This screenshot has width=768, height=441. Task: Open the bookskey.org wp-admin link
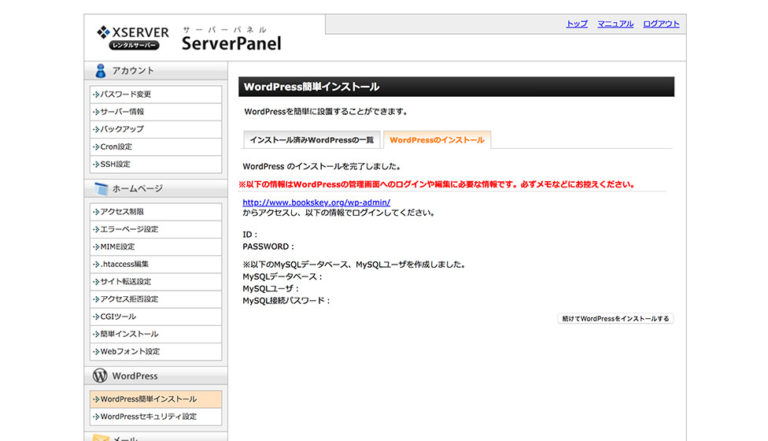(x=316, y=202)
